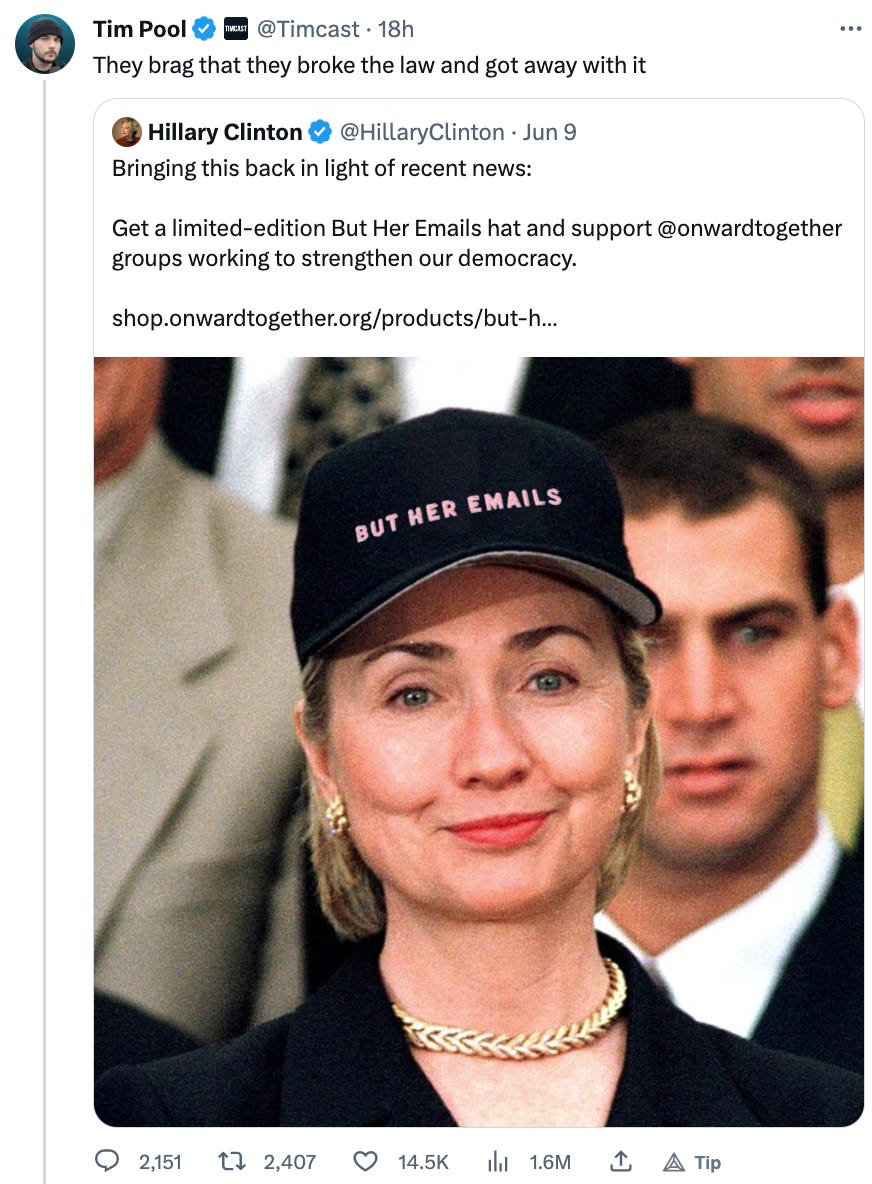Follow the shop.onwardtogether.org product link
Image resolution: width=872 pixels, height=1184 pixels.
(x=334, y=318)
